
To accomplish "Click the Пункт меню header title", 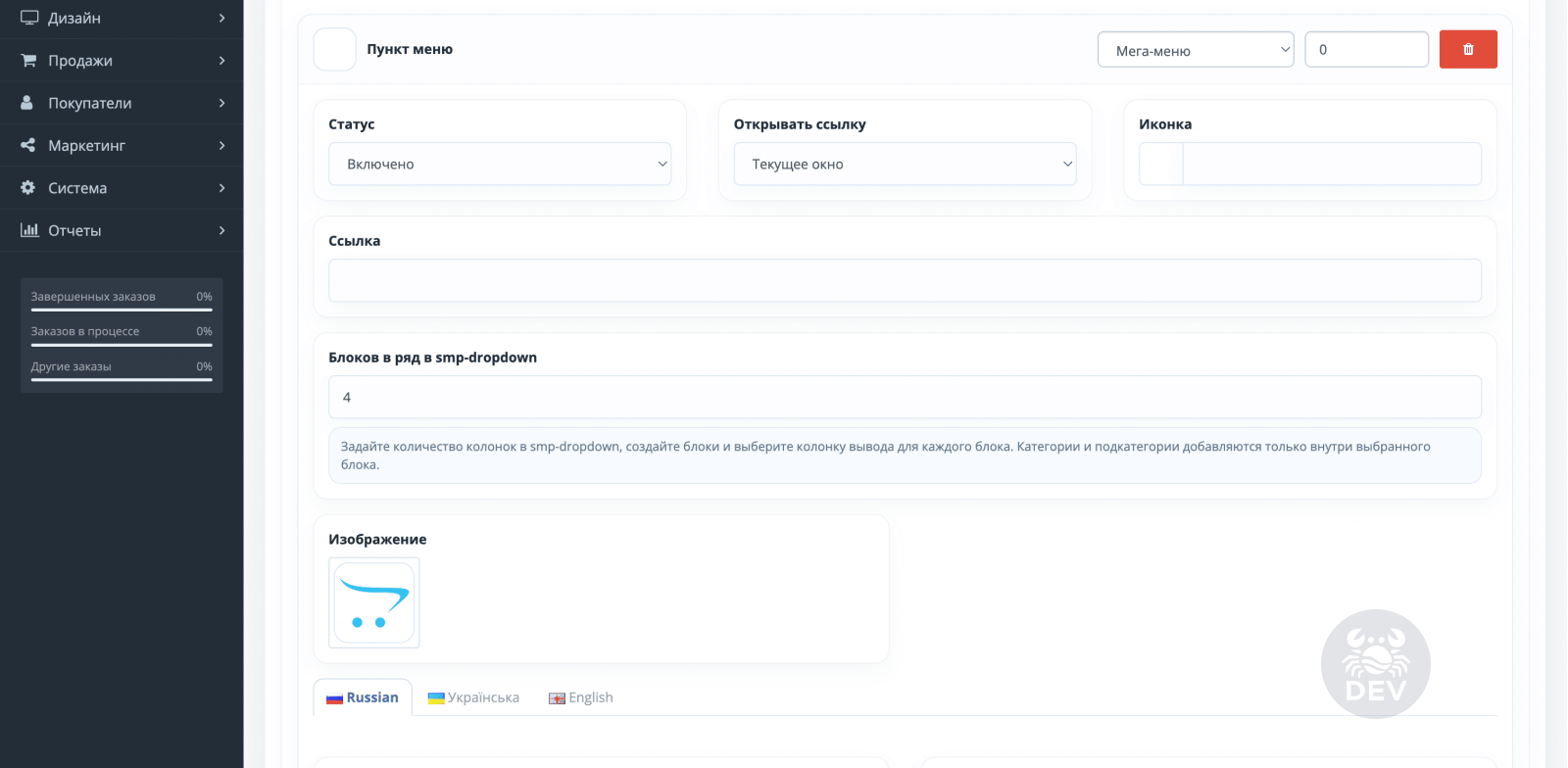I will point(410,49).
